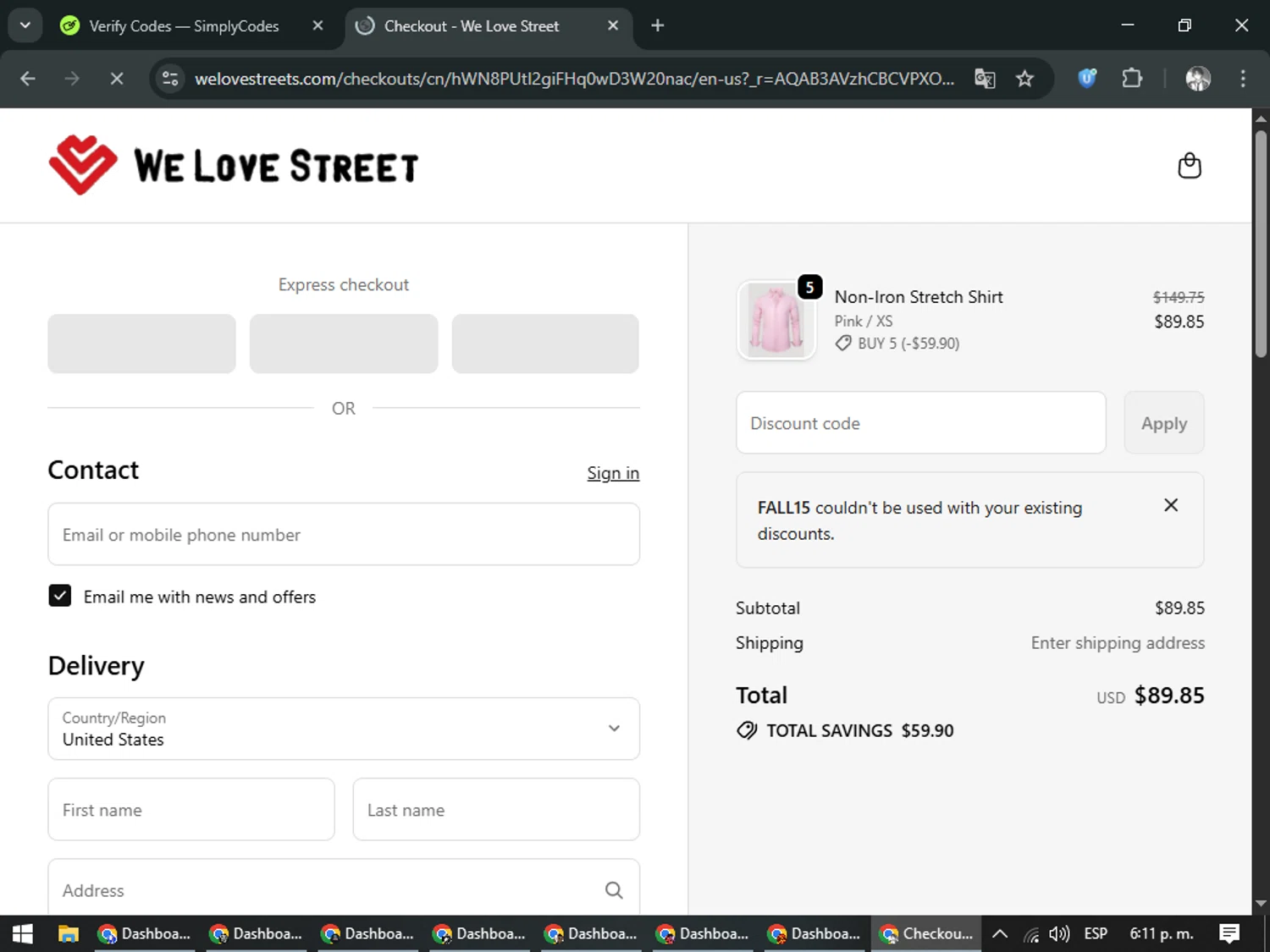Click the scrollbar down arrow
The image size is (1270, 952).
click(1261, 904)
